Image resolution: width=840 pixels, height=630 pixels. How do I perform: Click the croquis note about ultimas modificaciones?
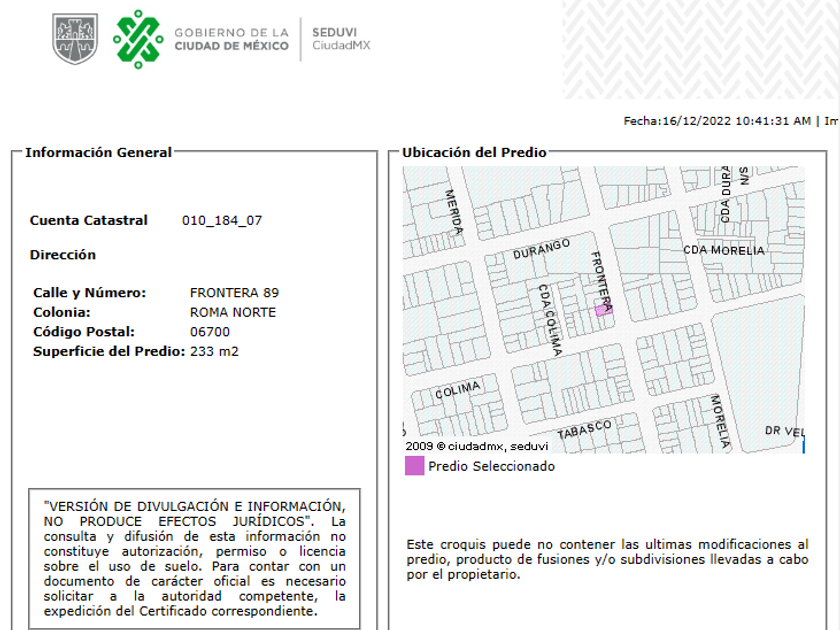(607, 559)
